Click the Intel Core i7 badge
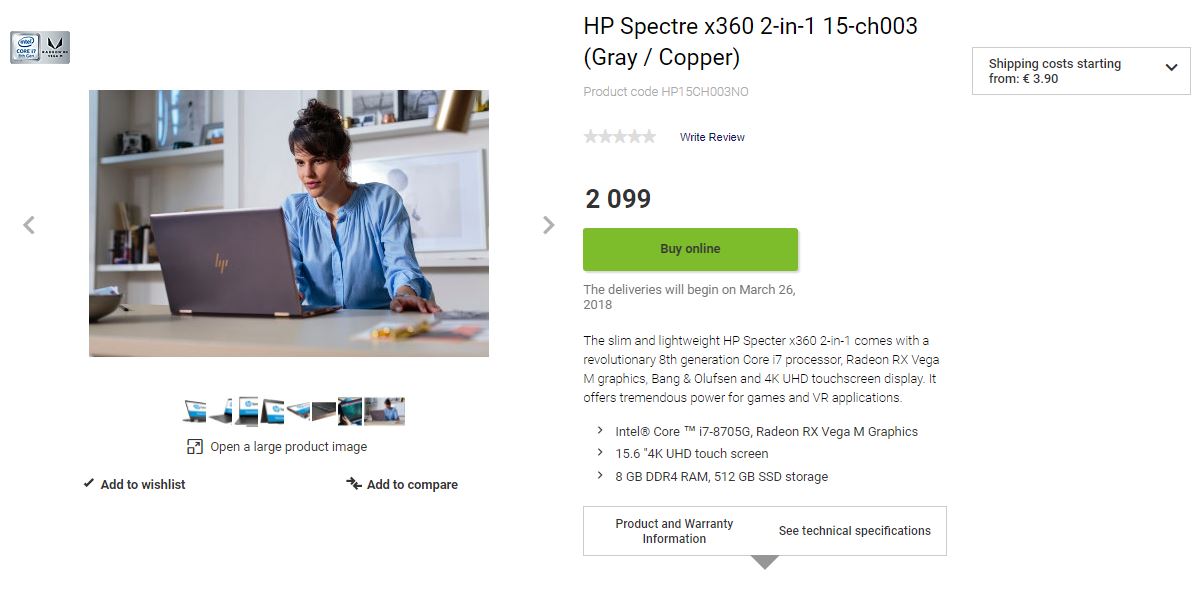The height and width of the screenshot is (591, 1199). (25, 47)
